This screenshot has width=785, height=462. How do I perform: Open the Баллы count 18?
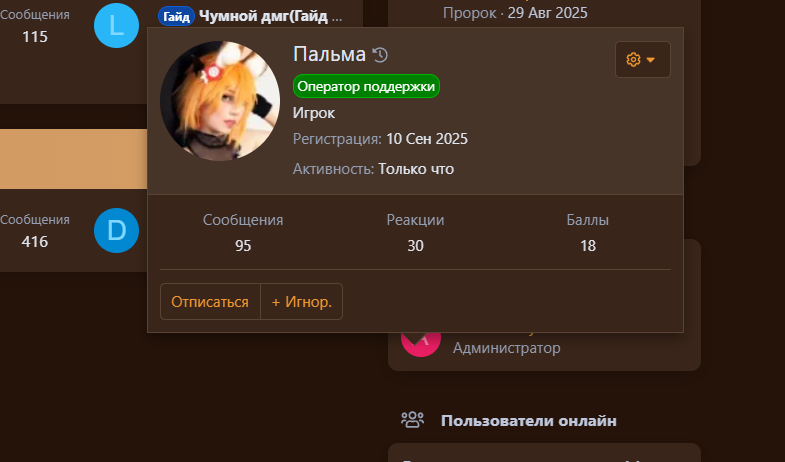(x=588, y=246)
